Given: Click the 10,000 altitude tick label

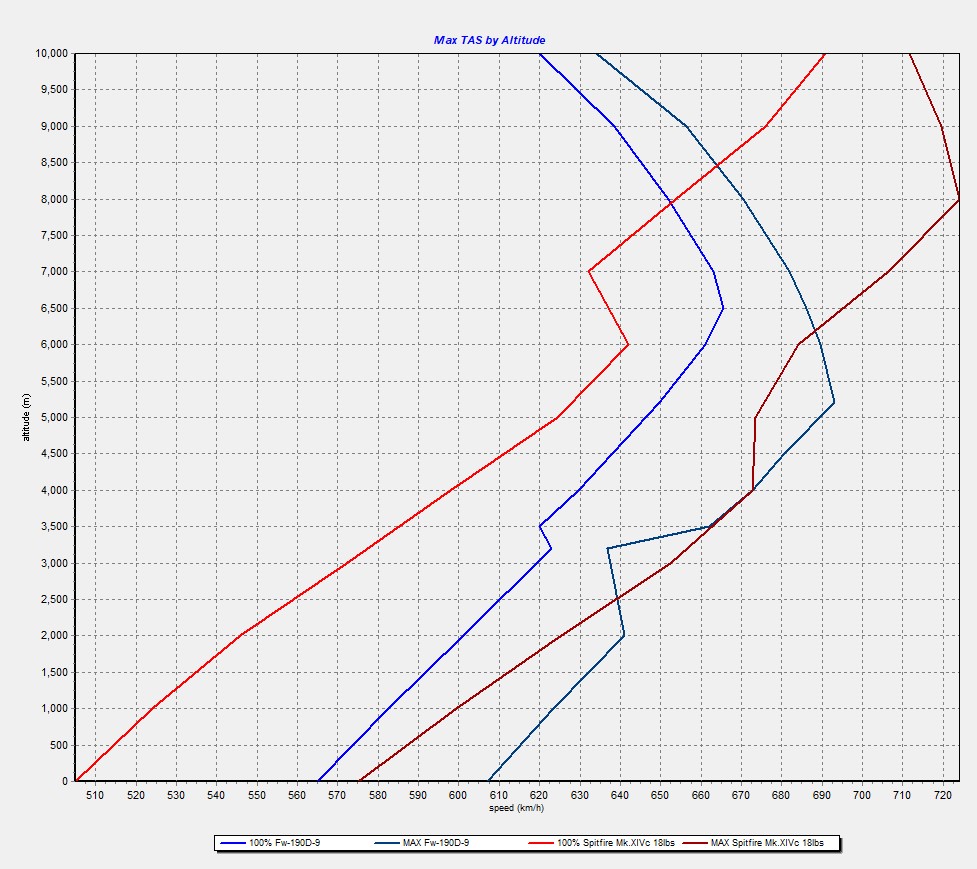Looking at the screenshot, I should pyautogui.click(x=51, y=54).
